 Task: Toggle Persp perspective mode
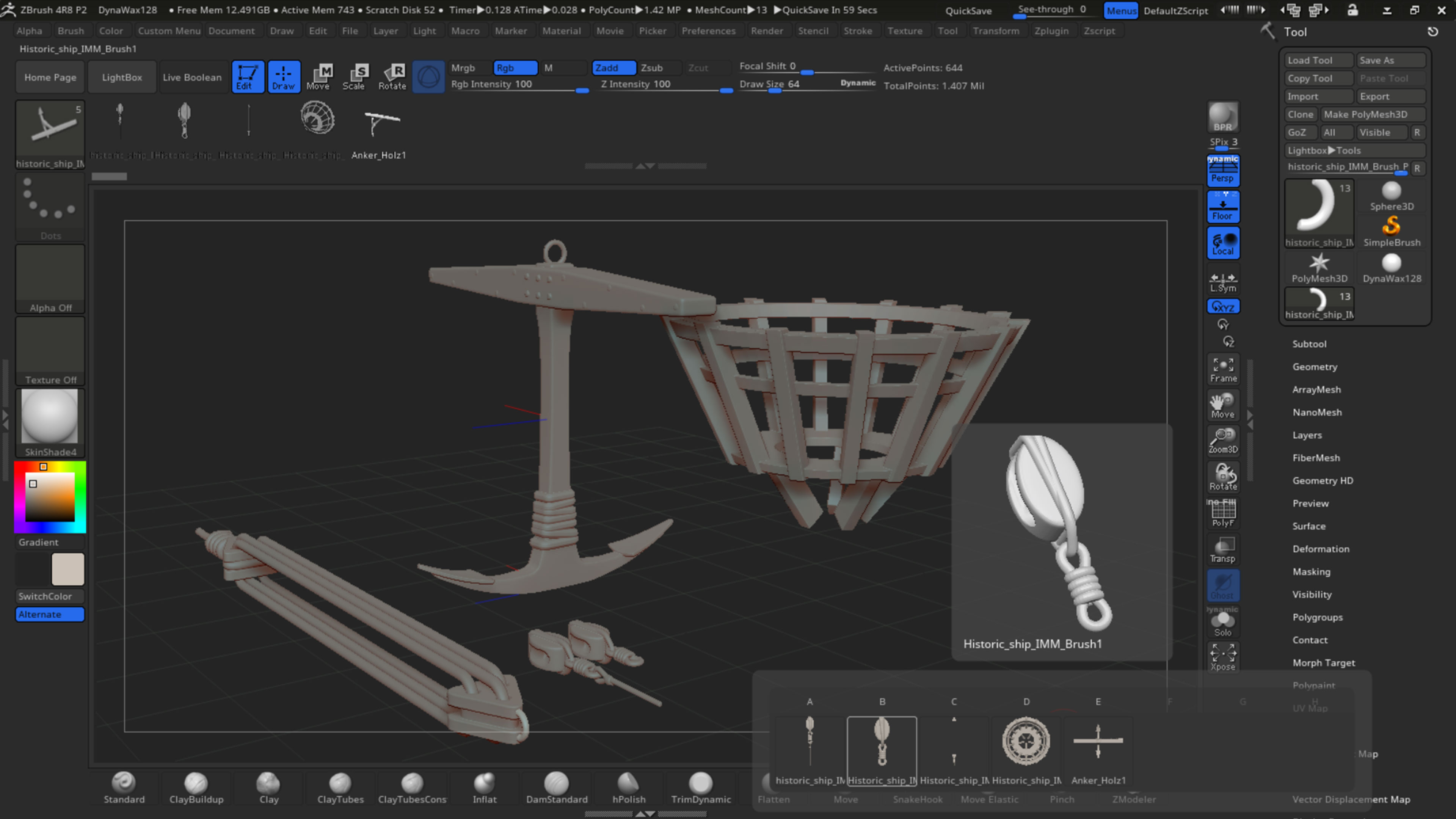[x=1222, y=171]
